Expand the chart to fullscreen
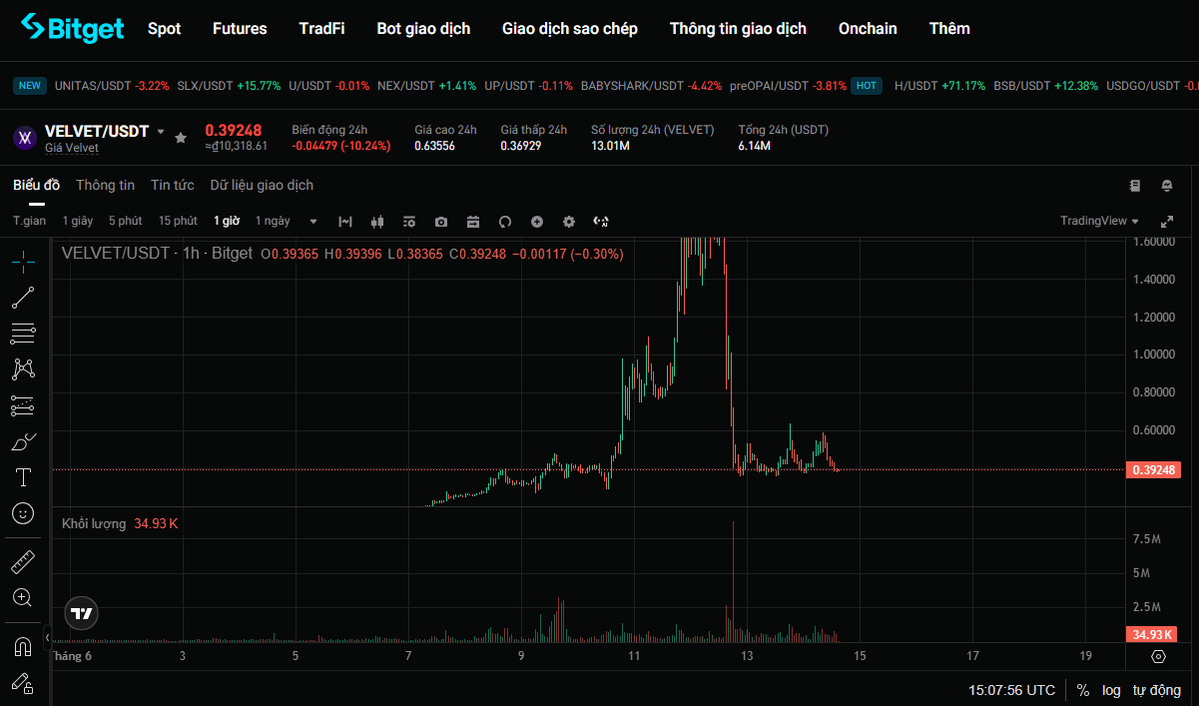Viewport: 1199px width, 706px height. pos(1167,221)
